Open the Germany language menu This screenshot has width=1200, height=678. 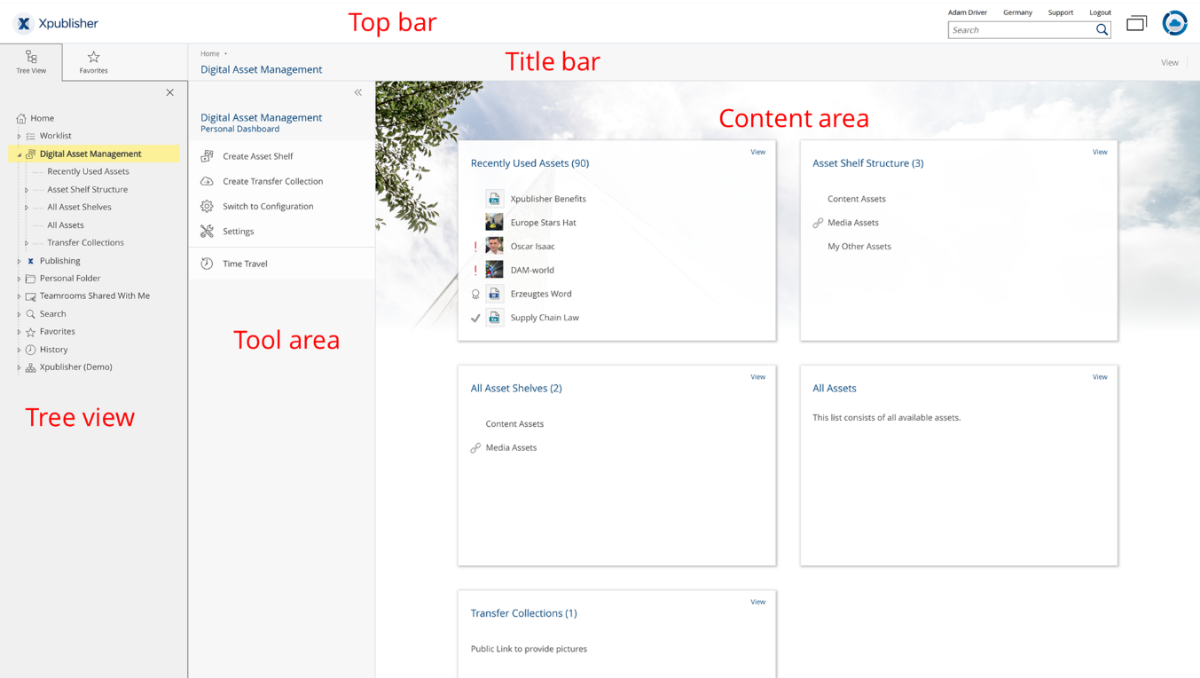pos(1017,12)
